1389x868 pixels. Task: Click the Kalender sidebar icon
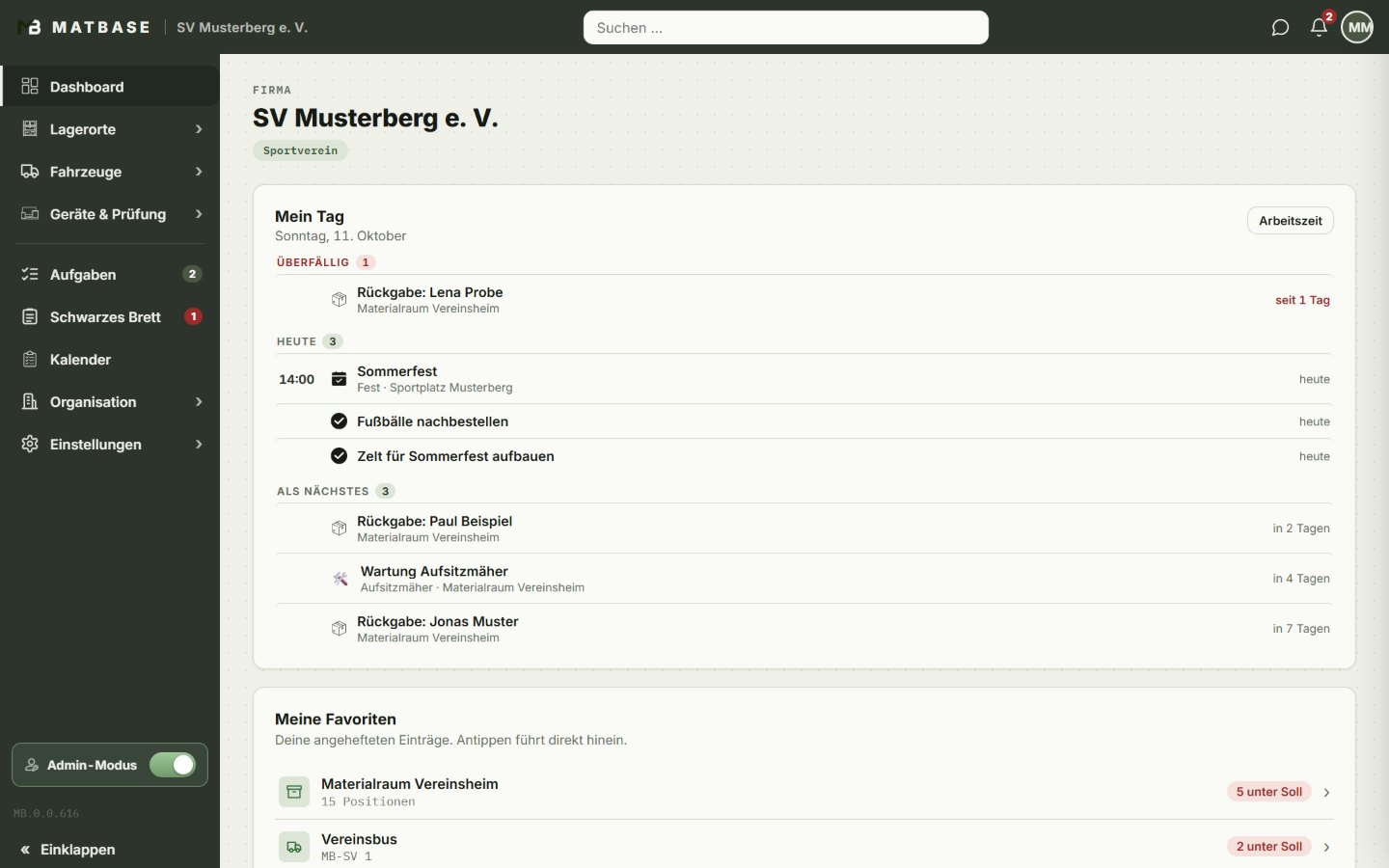tap(30, 360)
